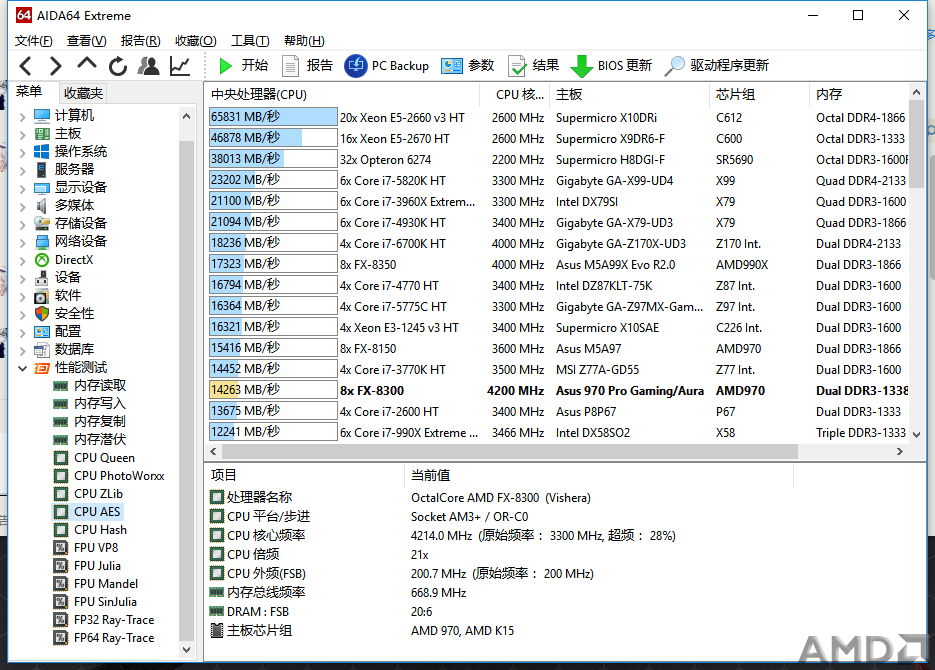935x670 pixels.
Task: Go up one level with up arrow
Action: click(86, 64)
